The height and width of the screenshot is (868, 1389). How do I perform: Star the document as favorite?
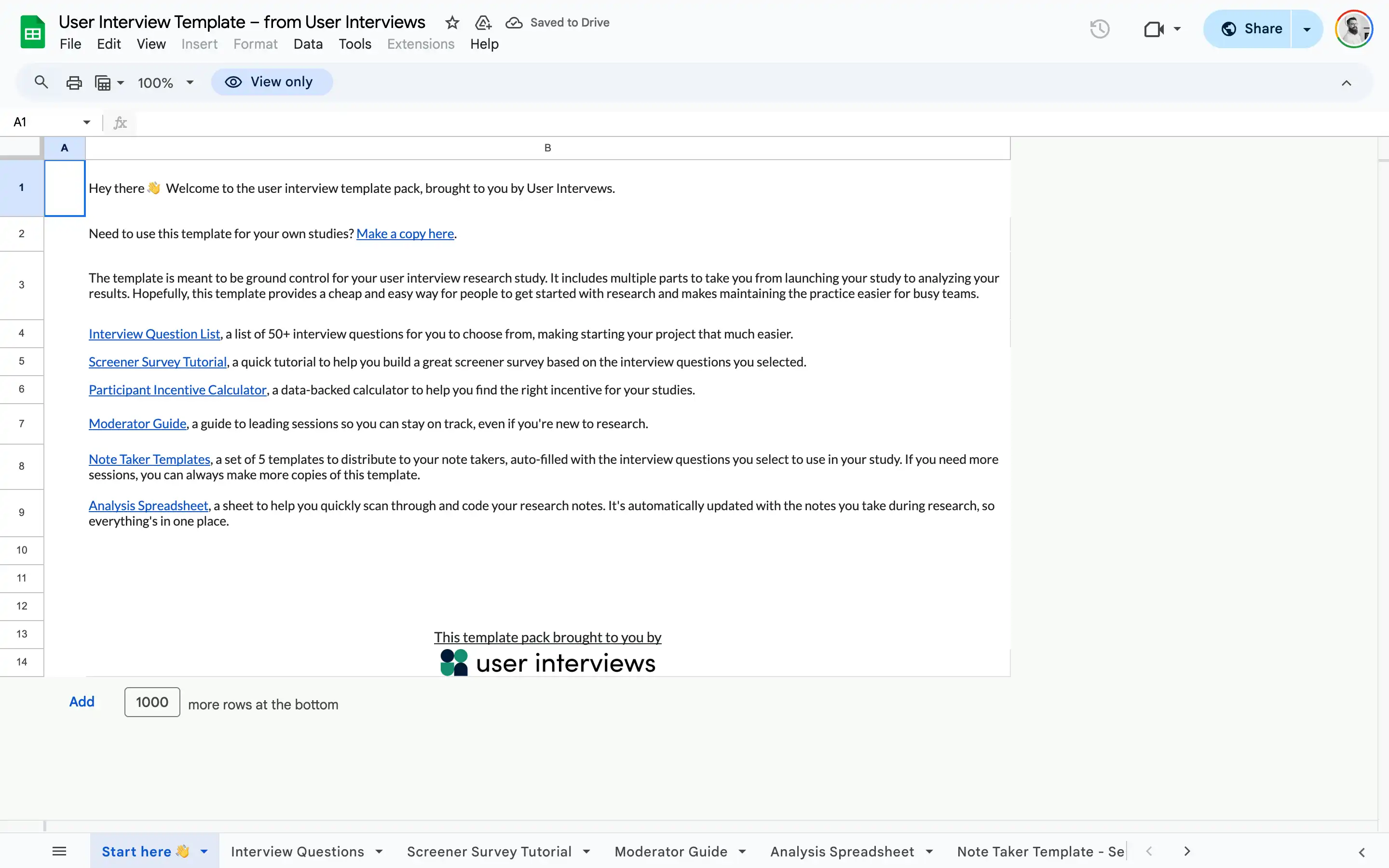(452, 22)
